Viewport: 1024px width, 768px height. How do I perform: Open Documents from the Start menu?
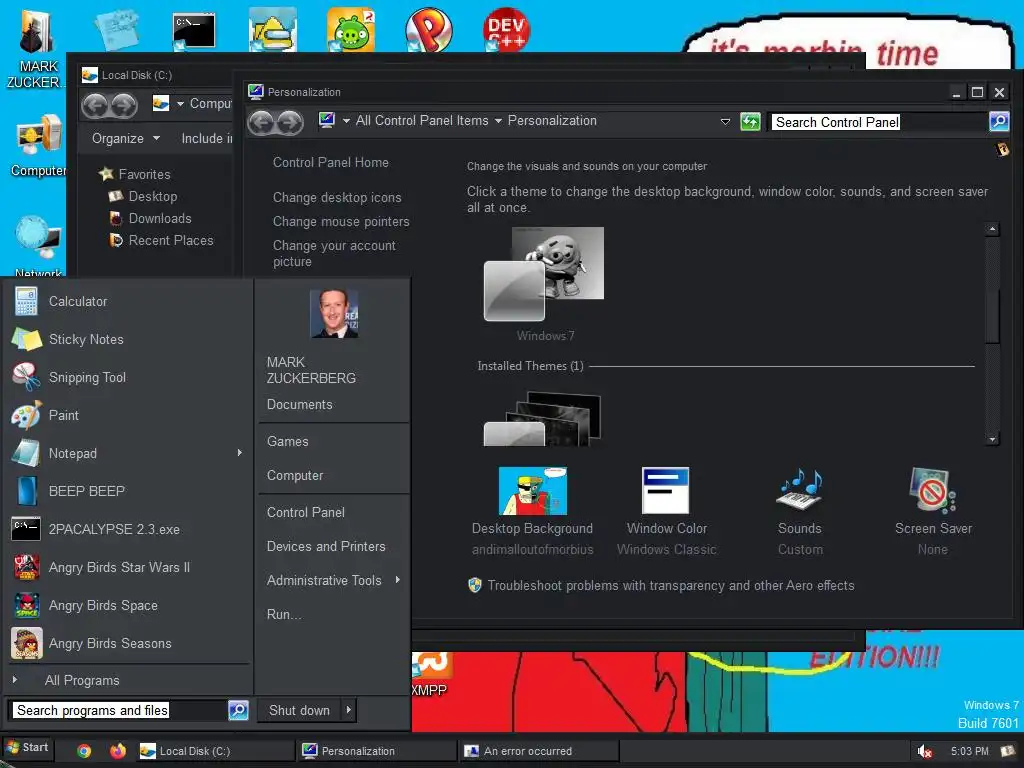point(300,405)
